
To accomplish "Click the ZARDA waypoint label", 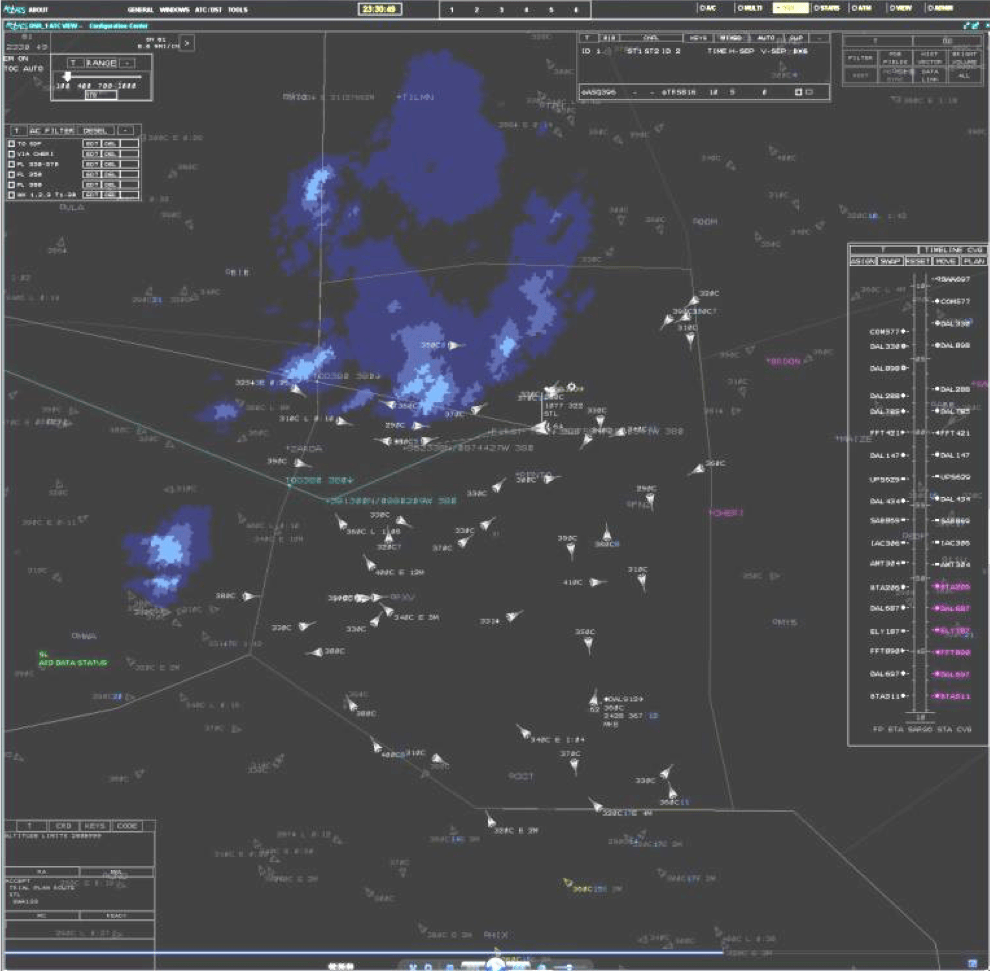I will [304, 449].
